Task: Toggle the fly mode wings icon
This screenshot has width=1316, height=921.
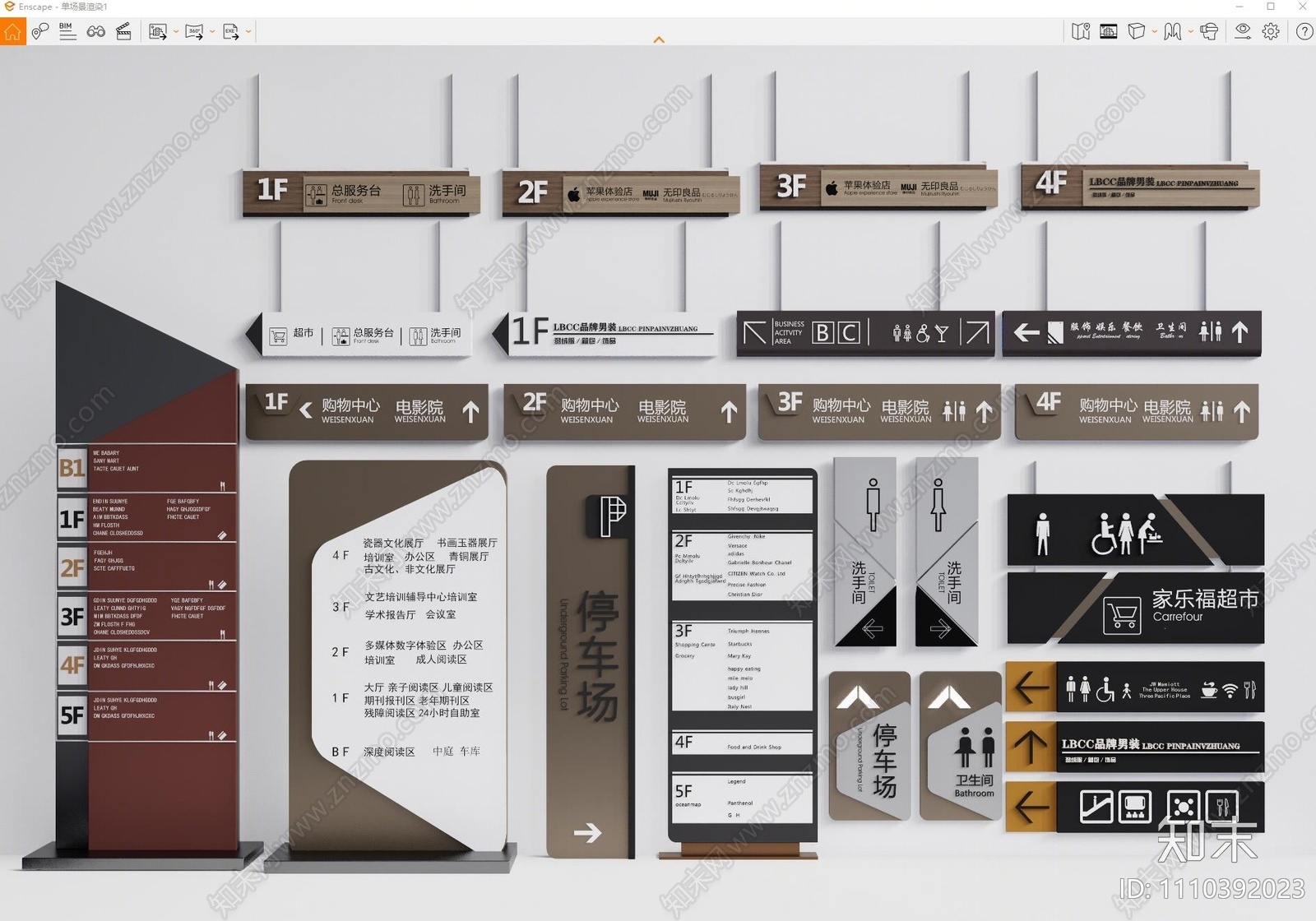Action: coord(1173,31)
